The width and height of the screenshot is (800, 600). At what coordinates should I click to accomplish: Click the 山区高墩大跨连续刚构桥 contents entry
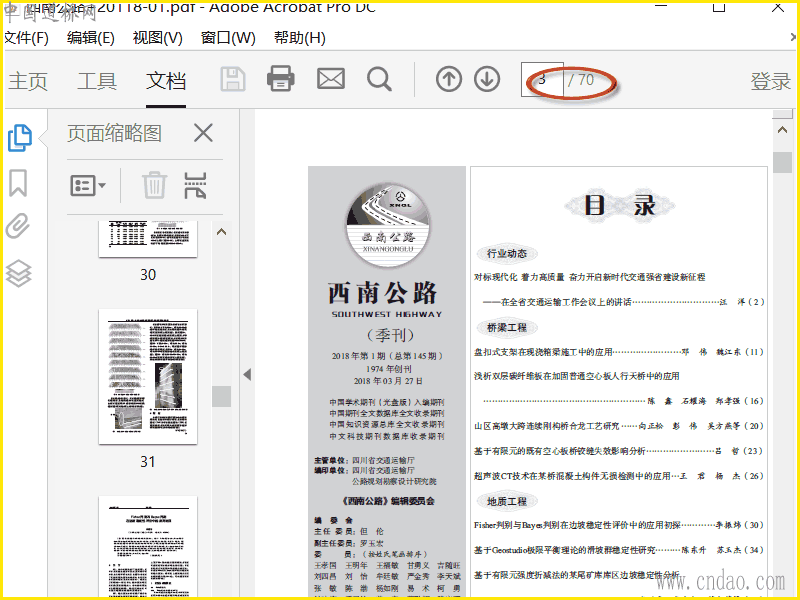tap(619, 426)
